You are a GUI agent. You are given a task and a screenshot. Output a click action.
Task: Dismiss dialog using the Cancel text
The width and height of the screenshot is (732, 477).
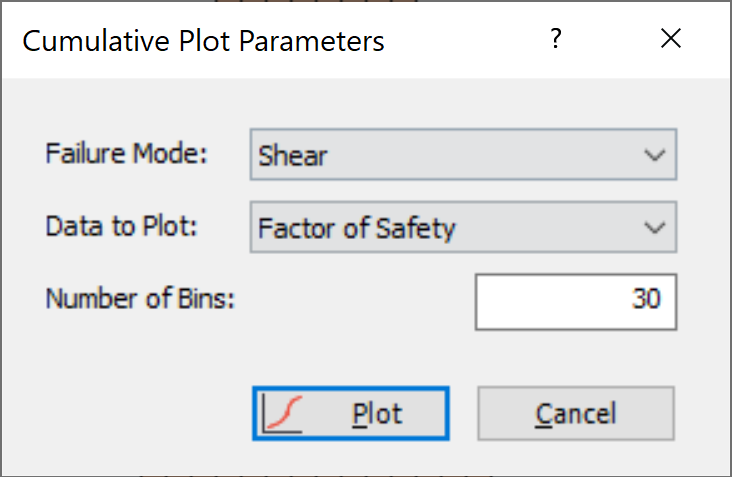576,414
